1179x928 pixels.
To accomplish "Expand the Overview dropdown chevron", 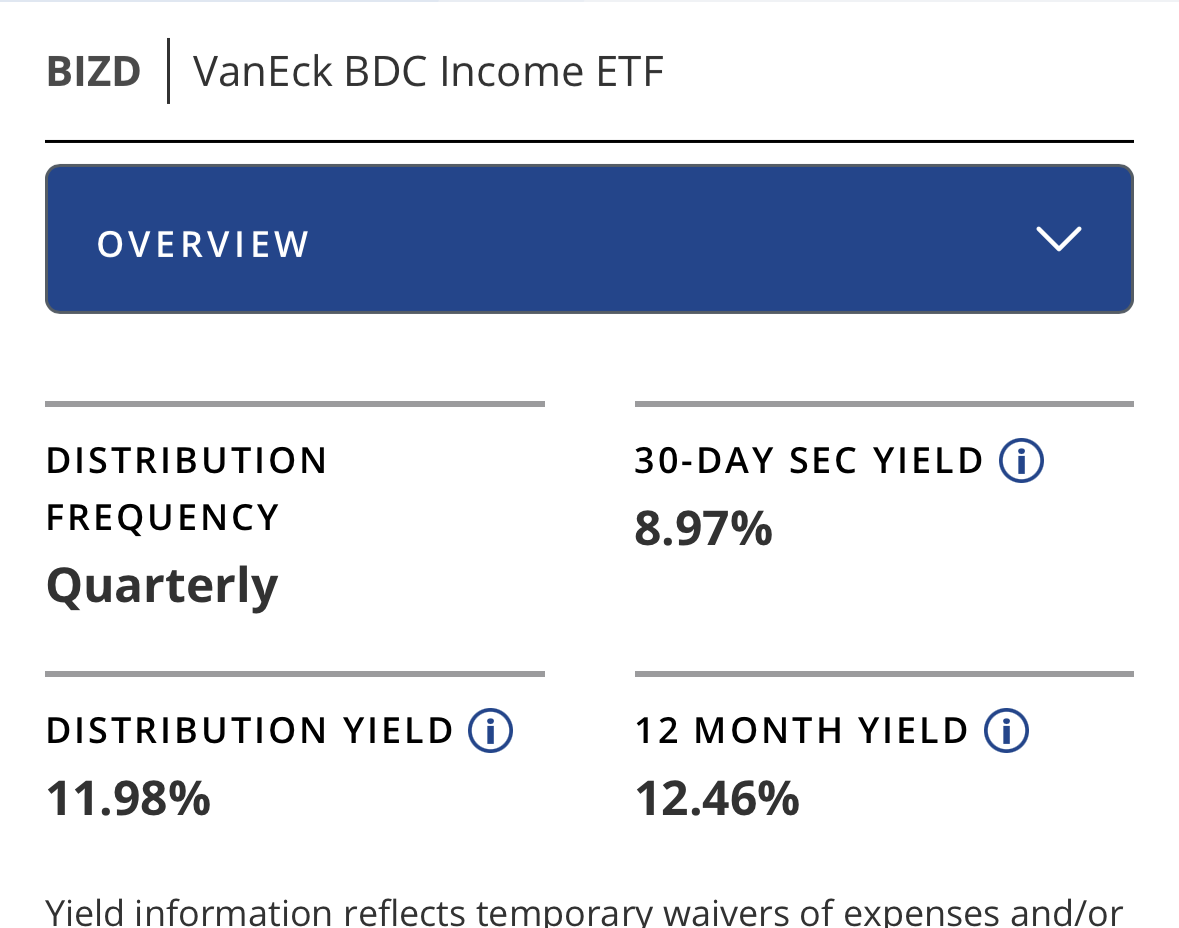I will (x=1059, y=239).
